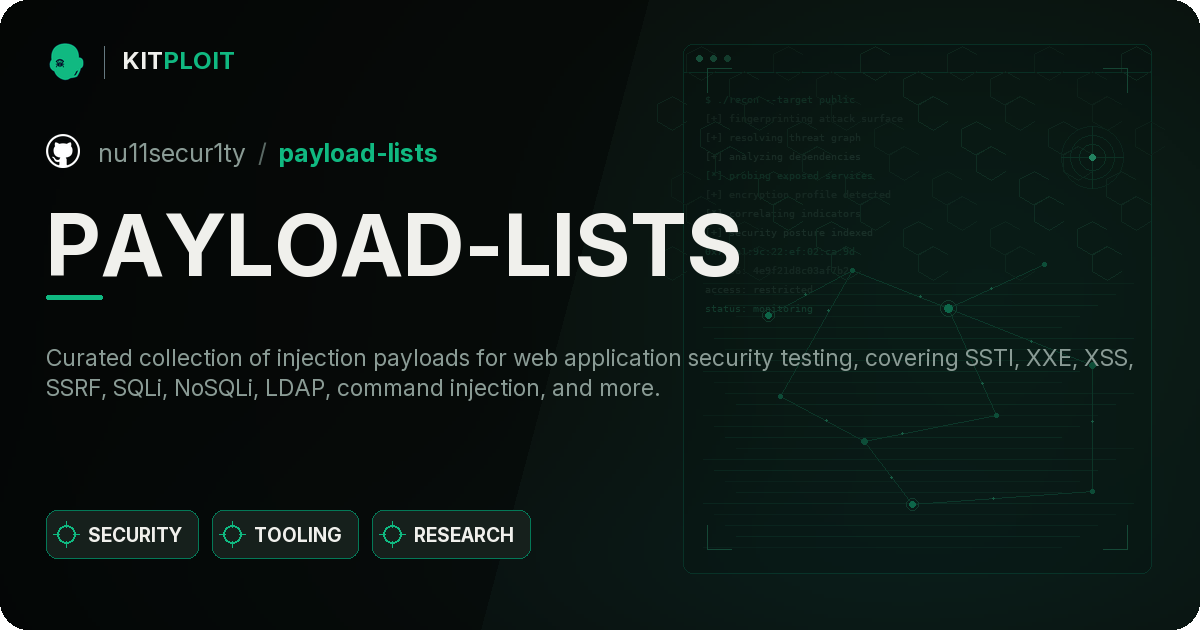Select the SECURITY tag
1200x630 pixels.
[x=122, y=535]
